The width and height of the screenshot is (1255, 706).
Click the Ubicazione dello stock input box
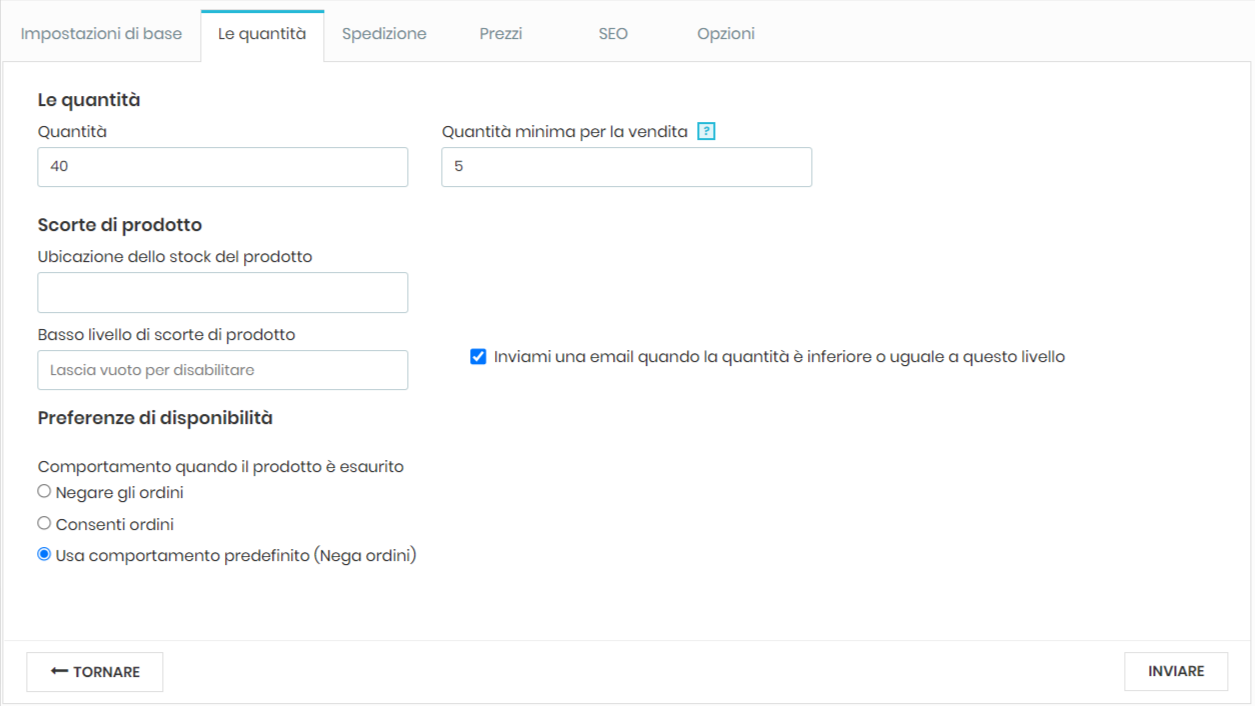point(222,293)
